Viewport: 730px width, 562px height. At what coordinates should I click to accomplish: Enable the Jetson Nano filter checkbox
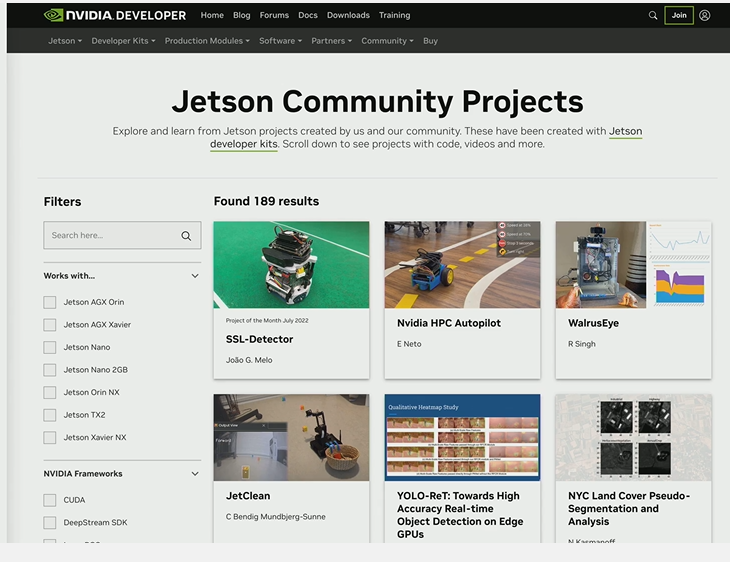50,347
